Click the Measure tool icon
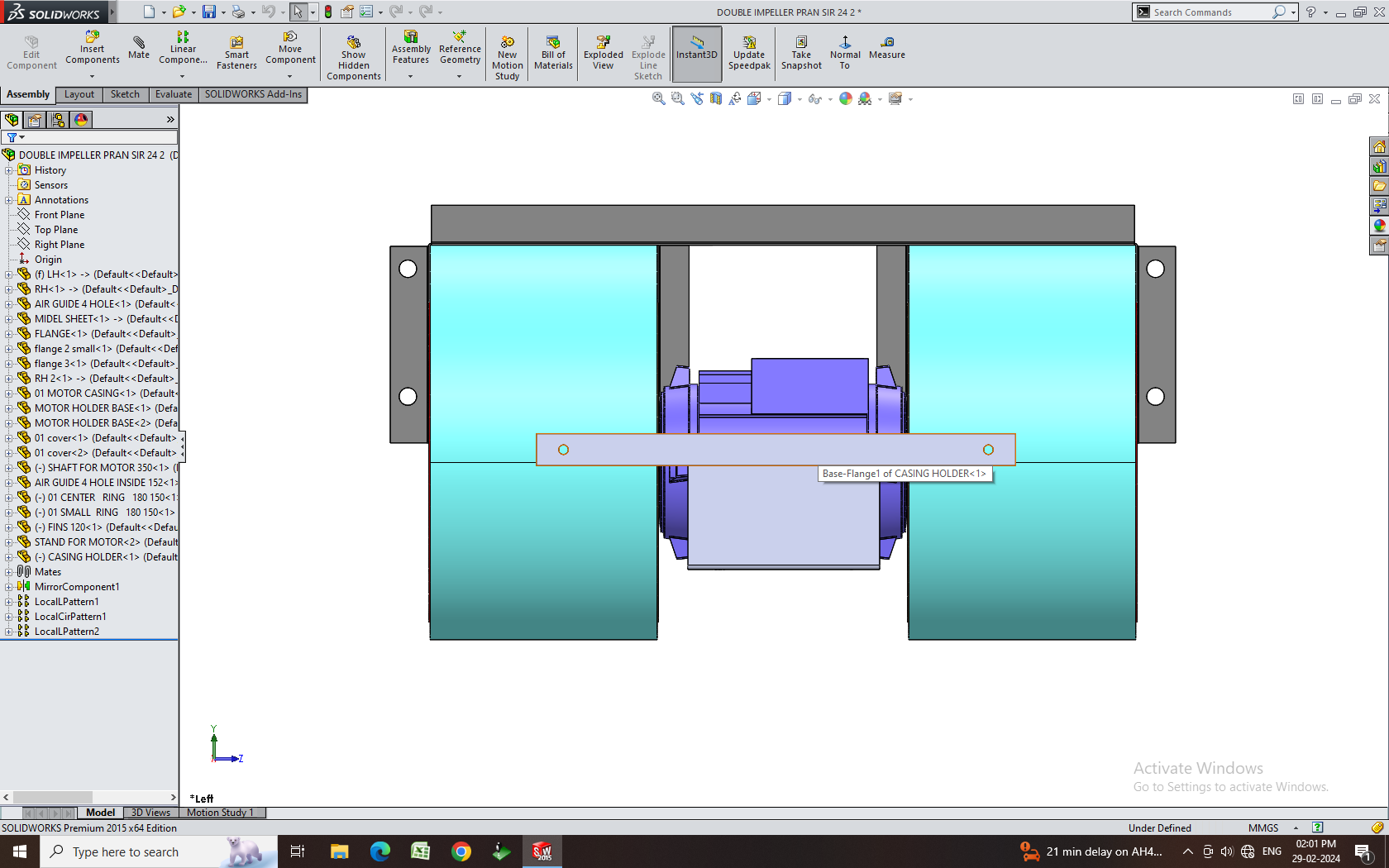The height and width of the screenshot is (868, 1389). tap(886, 48)
